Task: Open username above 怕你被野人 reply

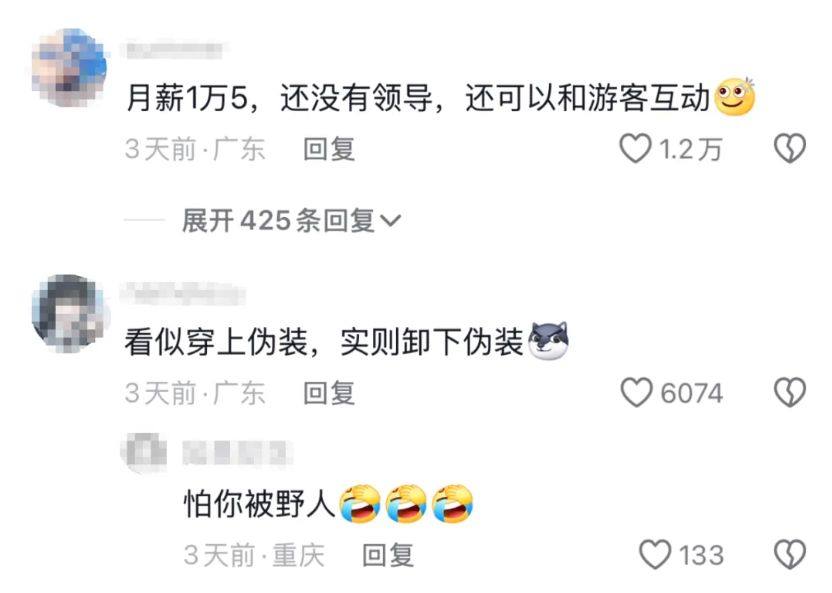Action: pos(237,454)
